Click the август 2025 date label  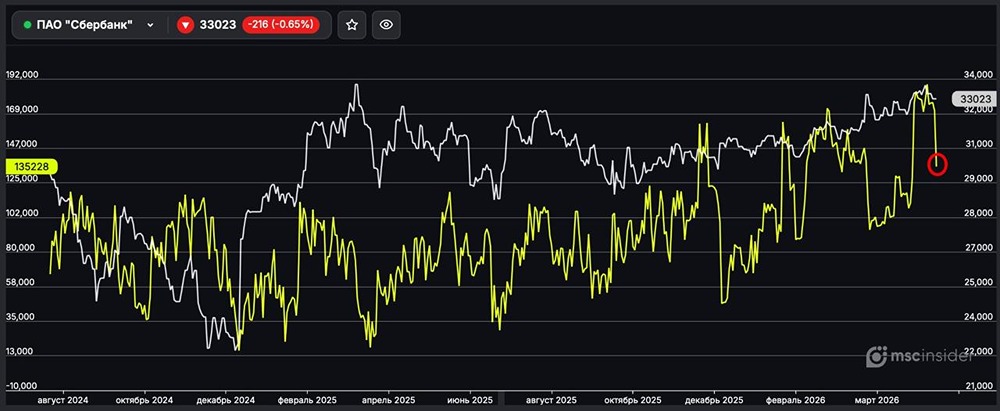click(x=552, y=400)
